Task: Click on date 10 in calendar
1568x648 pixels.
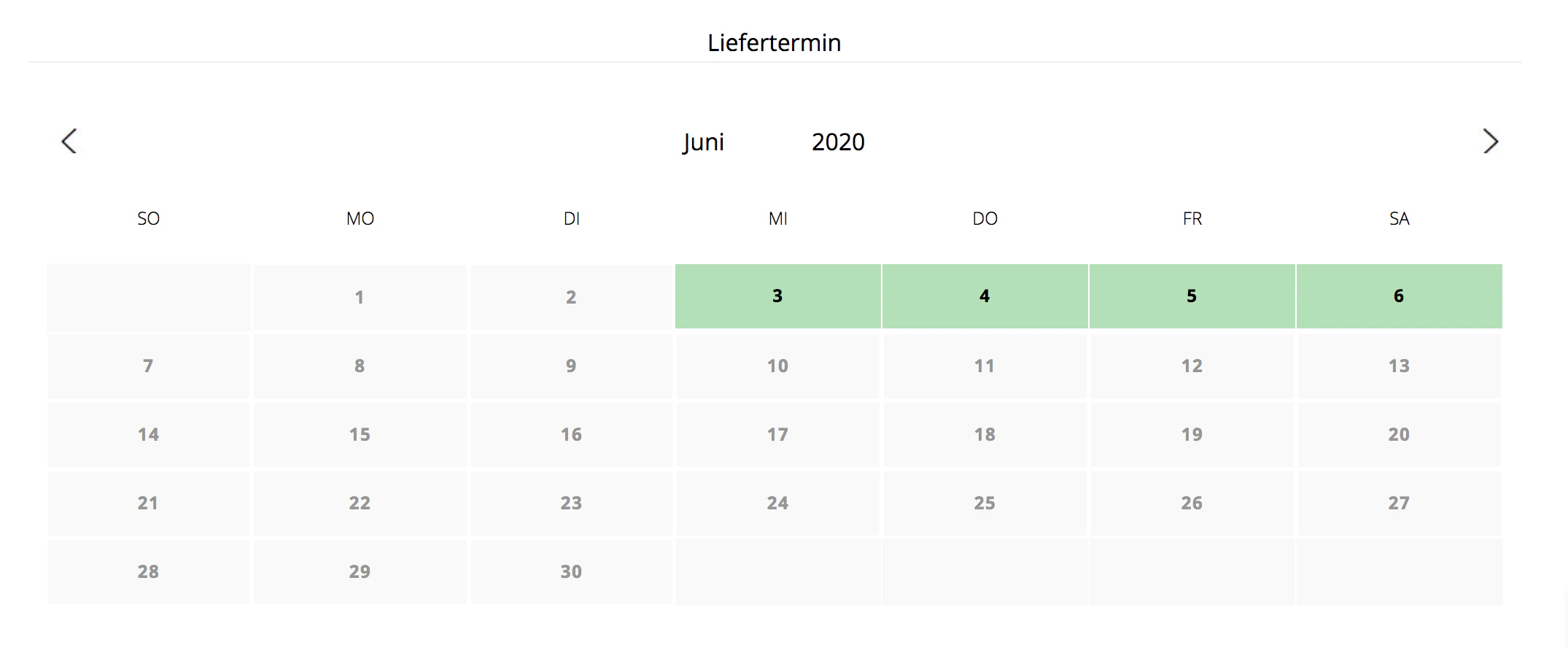Action: pos(777,366)
